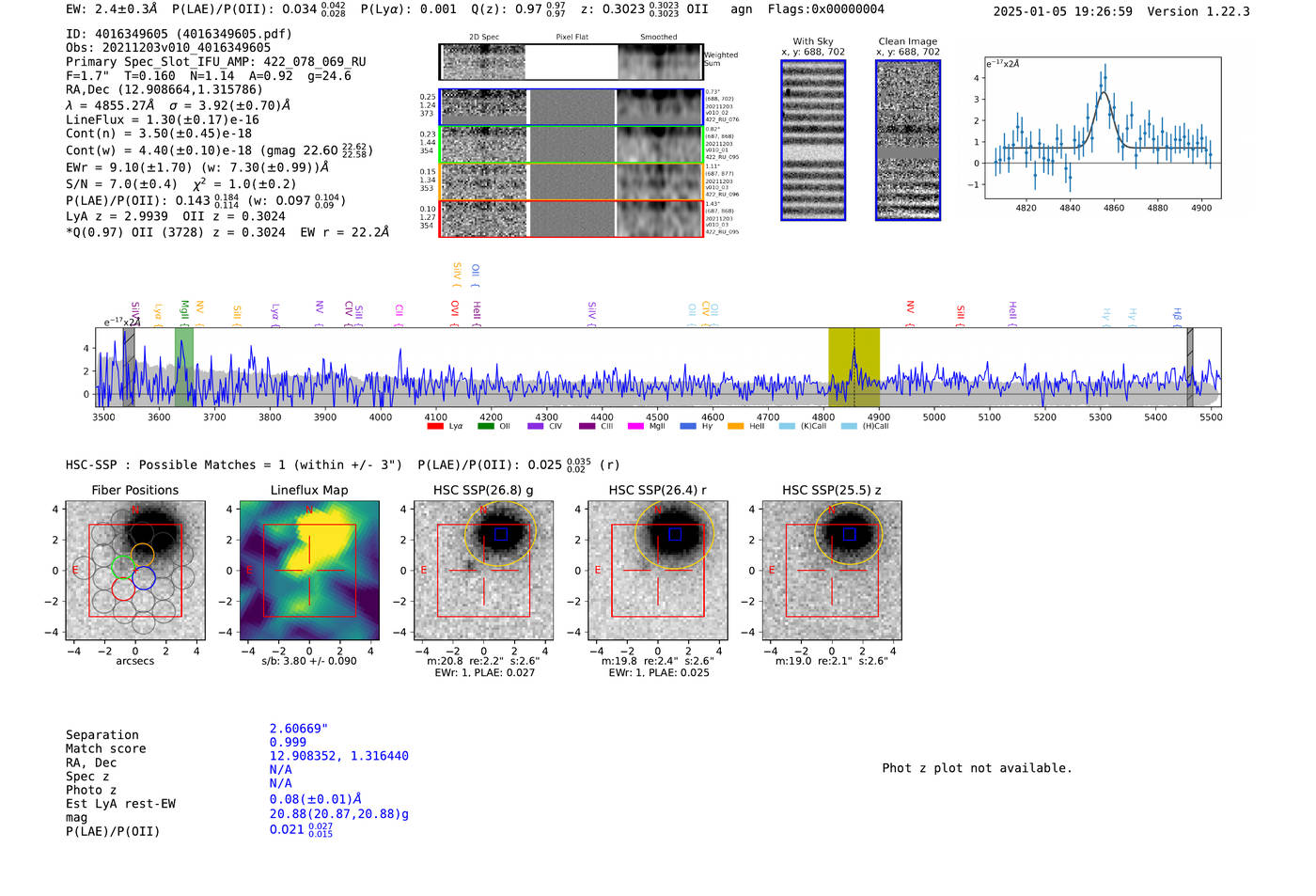Select the CIV legend color swatch

pyautogui.click(x=536, y=426)
